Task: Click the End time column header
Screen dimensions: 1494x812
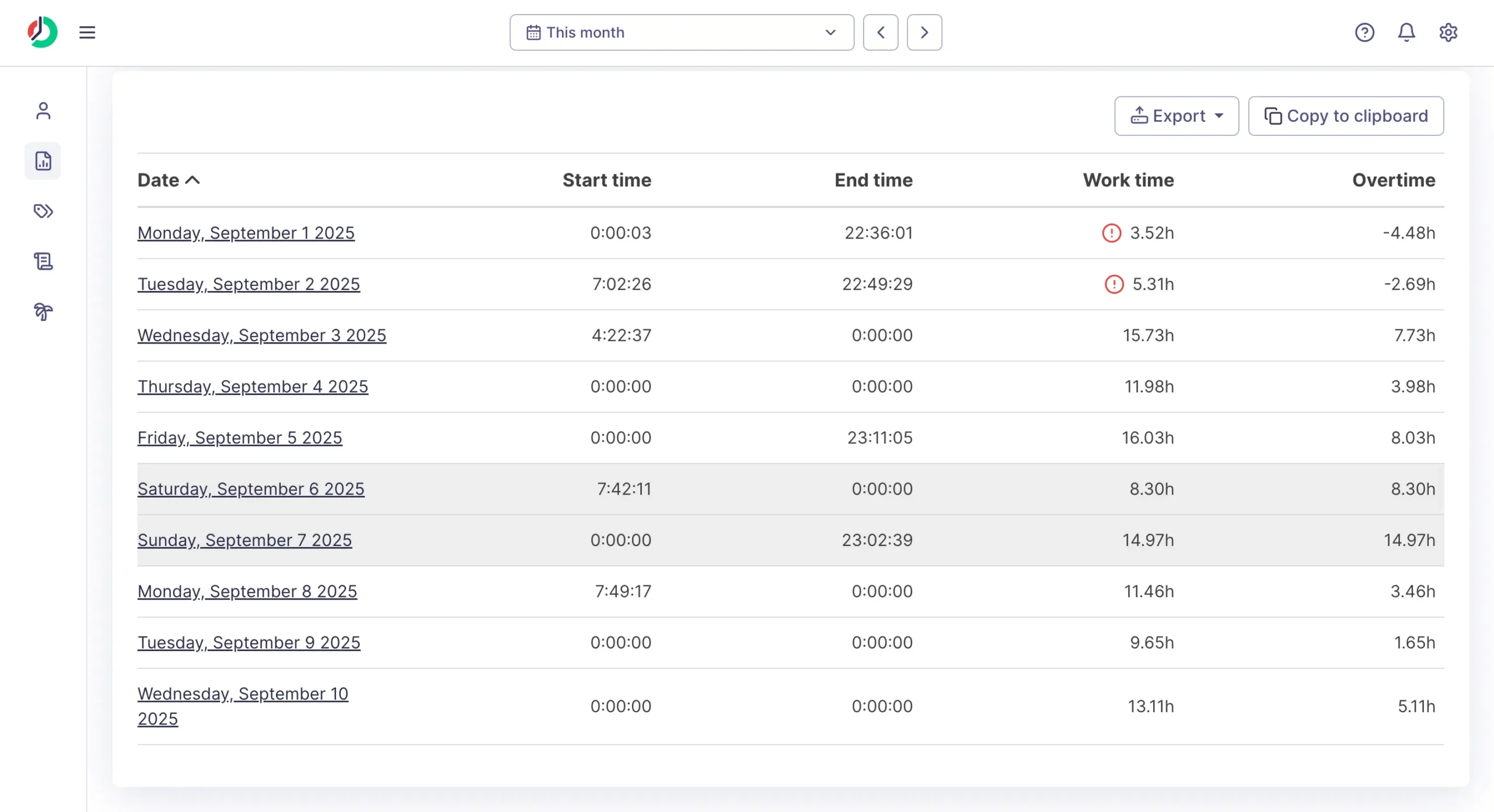Action: point(874,180)
